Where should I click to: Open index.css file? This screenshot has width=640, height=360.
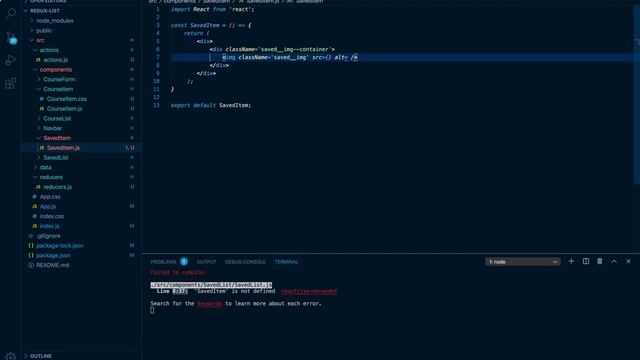pos(51,216)
